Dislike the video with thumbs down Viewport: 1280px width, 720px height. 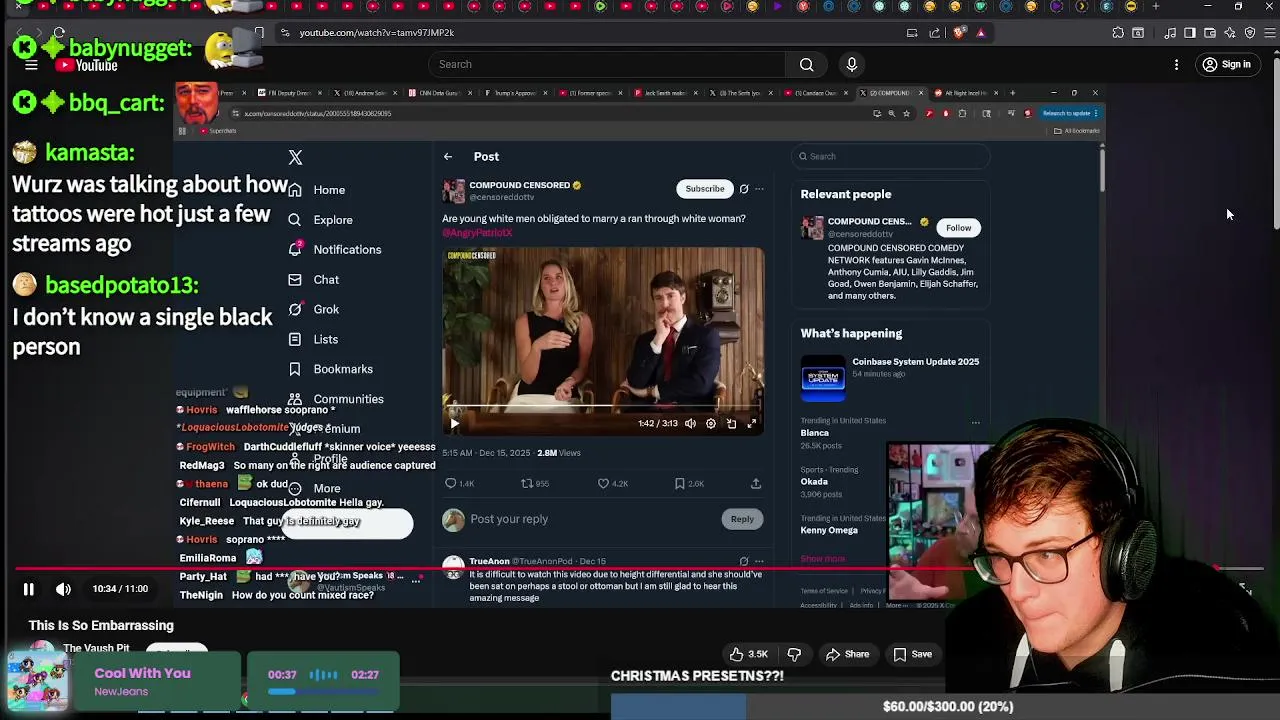794,654
